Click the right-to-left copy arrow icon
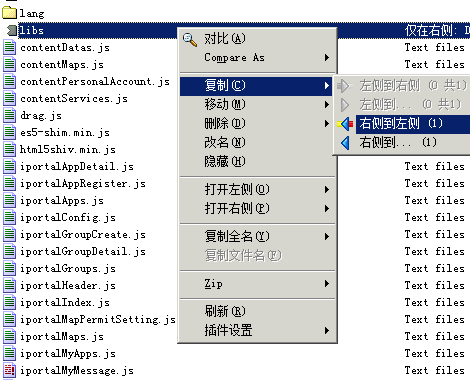The image size is (470, 380). click(x=345, y=124)
